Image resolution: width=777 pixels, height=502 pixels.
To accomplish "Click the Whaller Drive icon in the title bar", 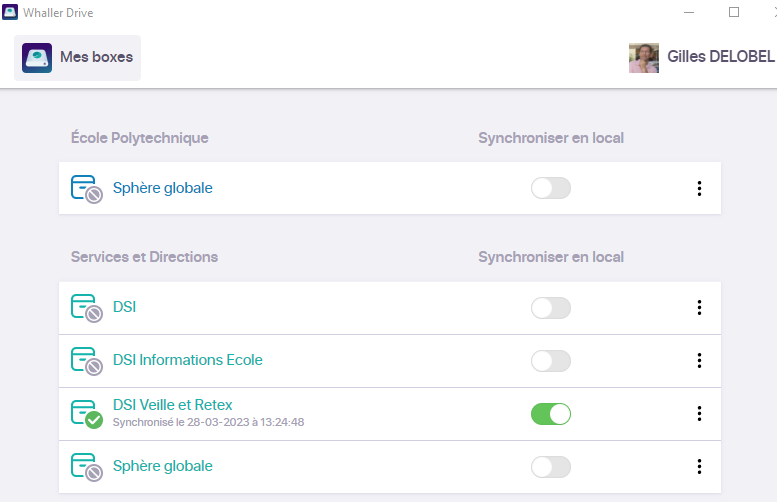I will [x=11, y=12].
